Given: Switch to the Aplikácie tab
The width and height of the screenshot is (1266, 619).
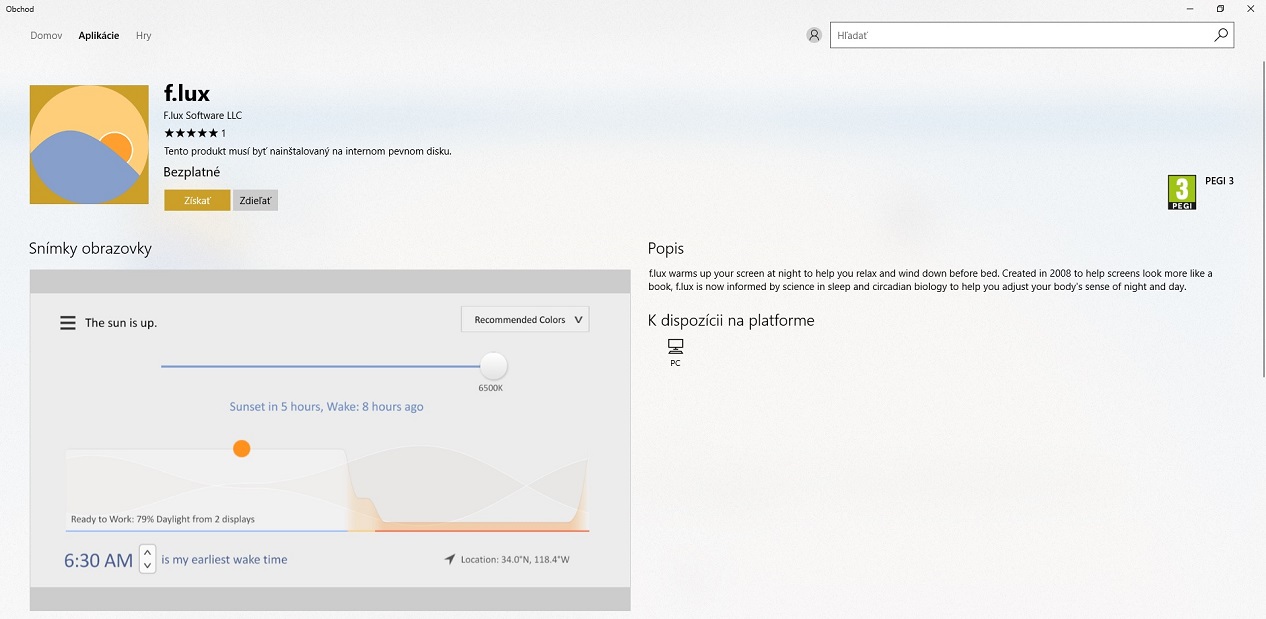Looking at the screenshot, I should click(99, 35).
